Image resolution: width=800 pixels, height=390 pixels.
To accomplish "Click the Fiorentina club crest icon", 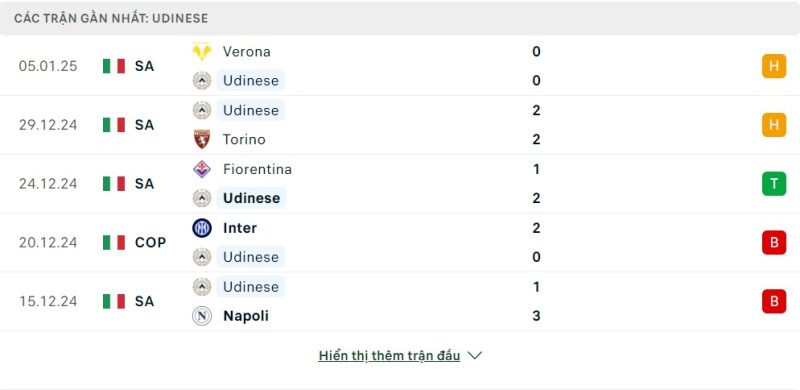I will (x=202, y=169).
